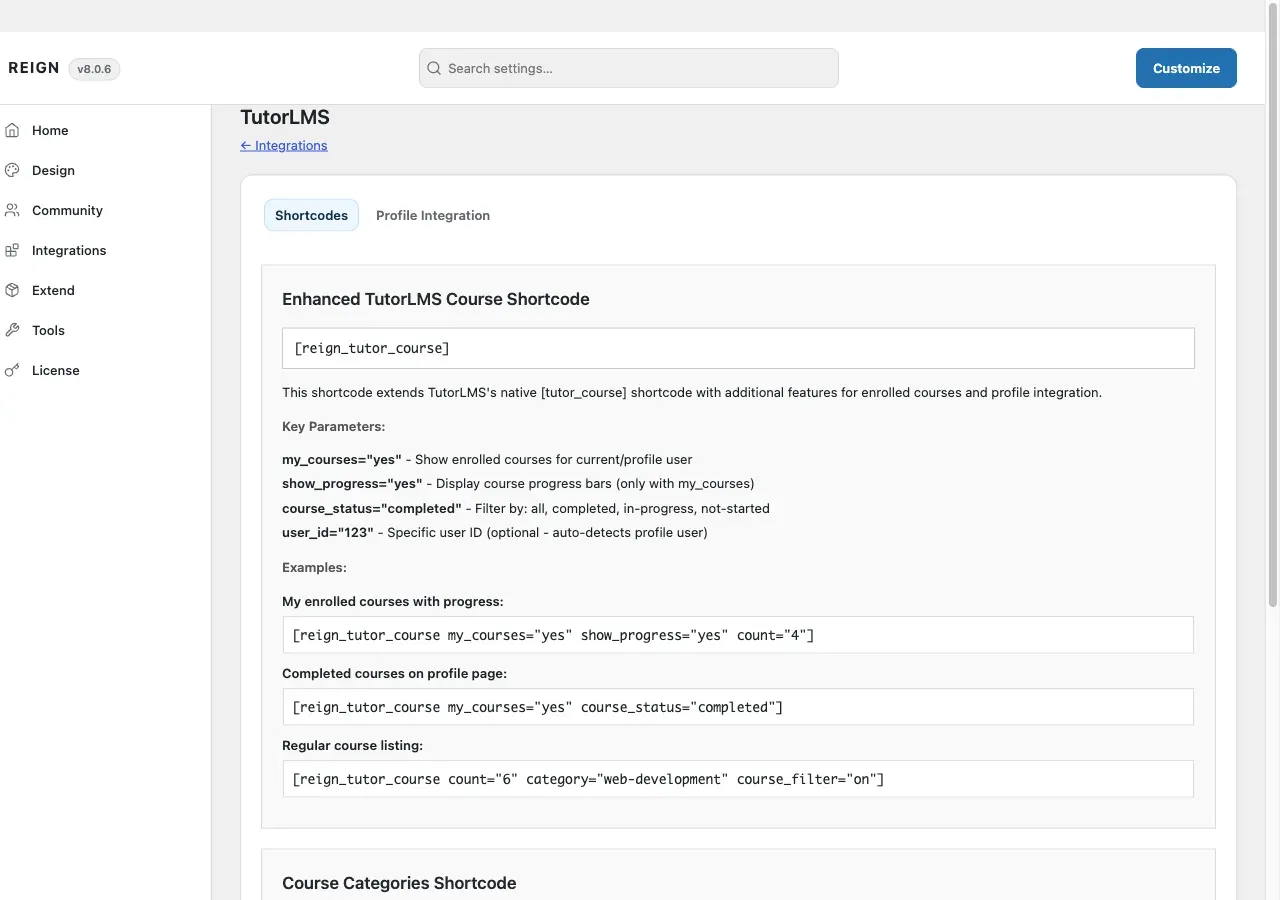Click the Integrations blocks icon

click(x=12, y=250)
